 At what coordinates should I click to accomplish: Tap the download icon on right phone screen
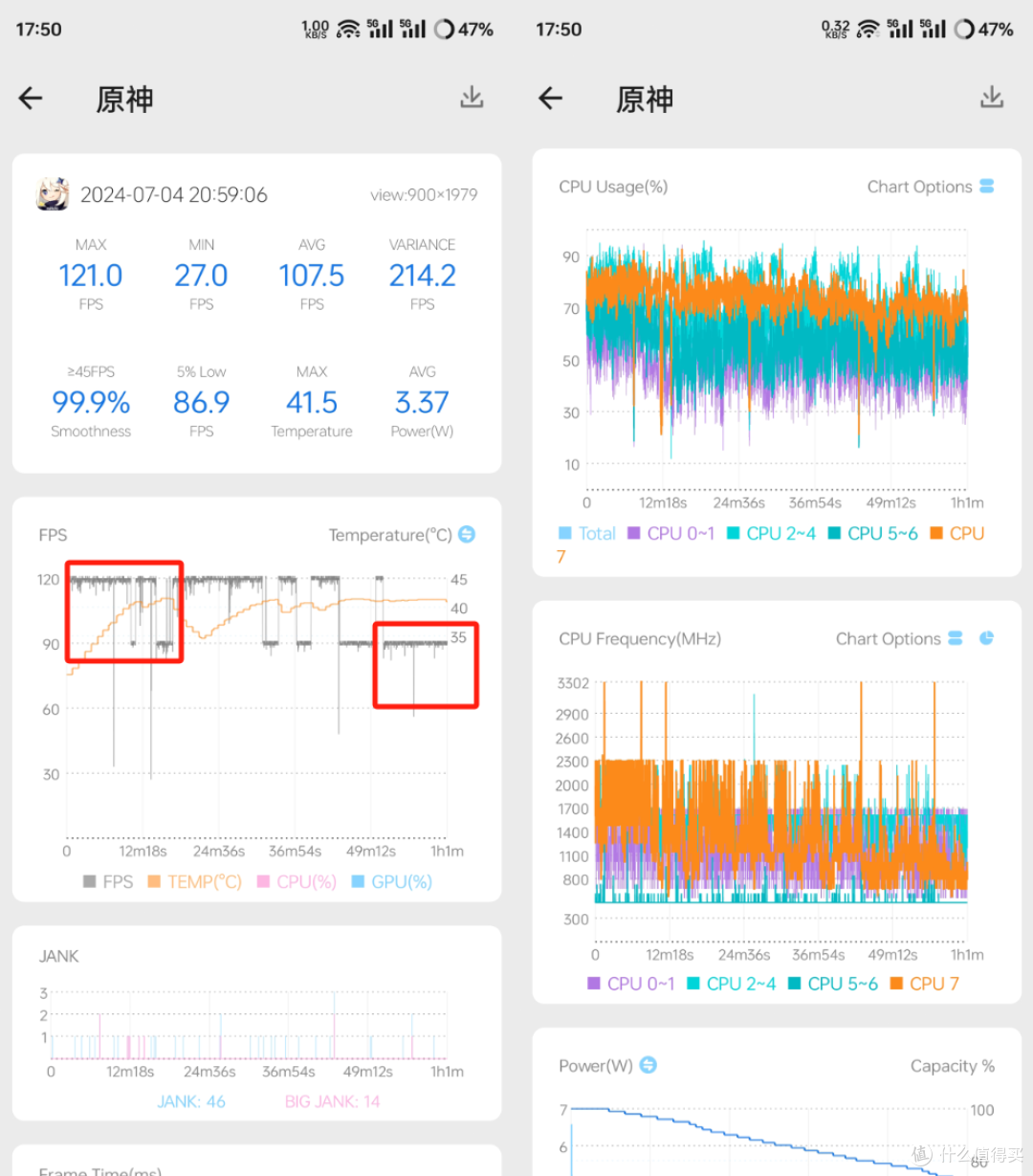[x=992, y=98]
